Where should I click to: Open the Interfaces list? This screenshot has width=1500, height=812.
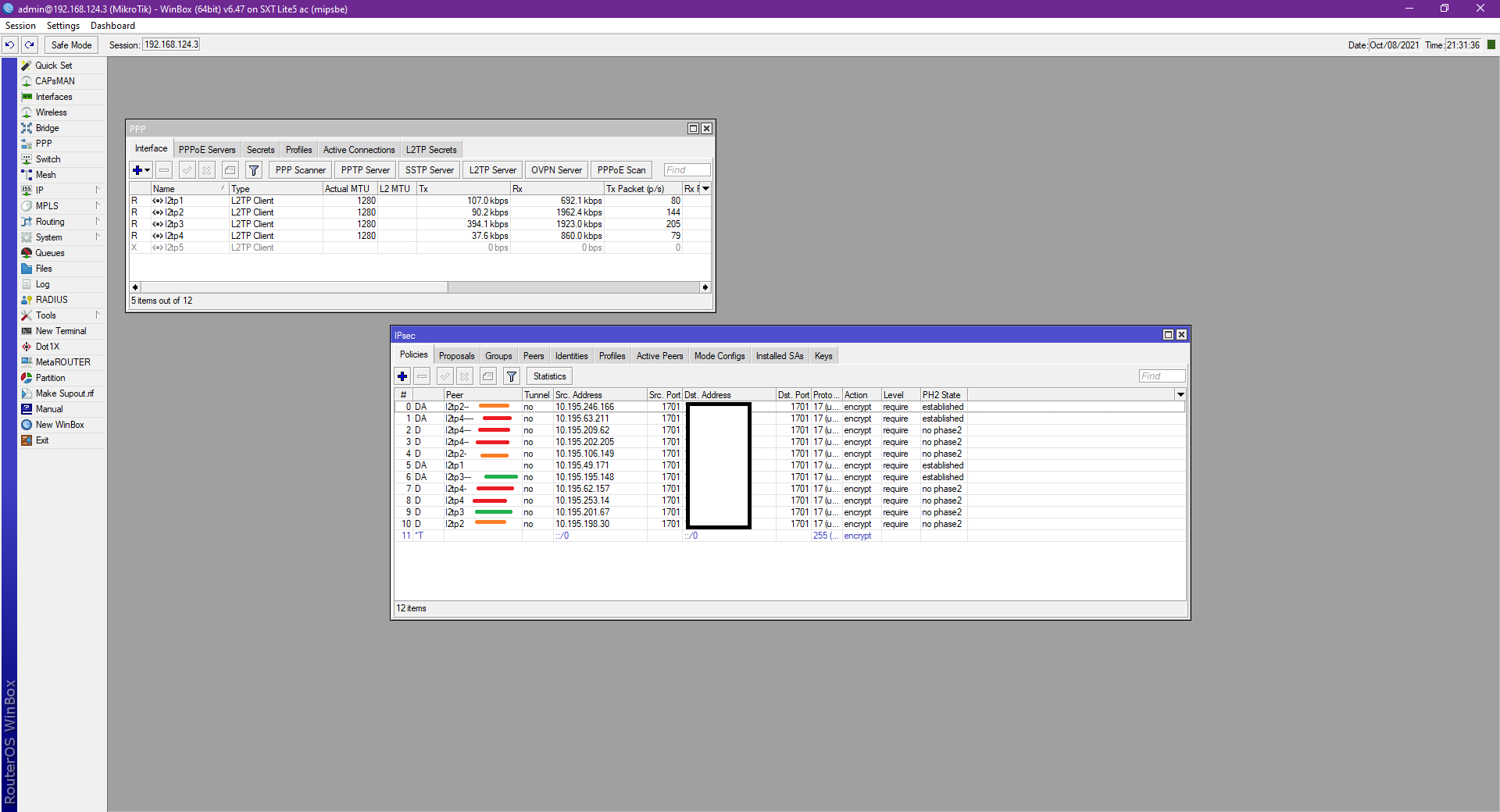point(54,97)
